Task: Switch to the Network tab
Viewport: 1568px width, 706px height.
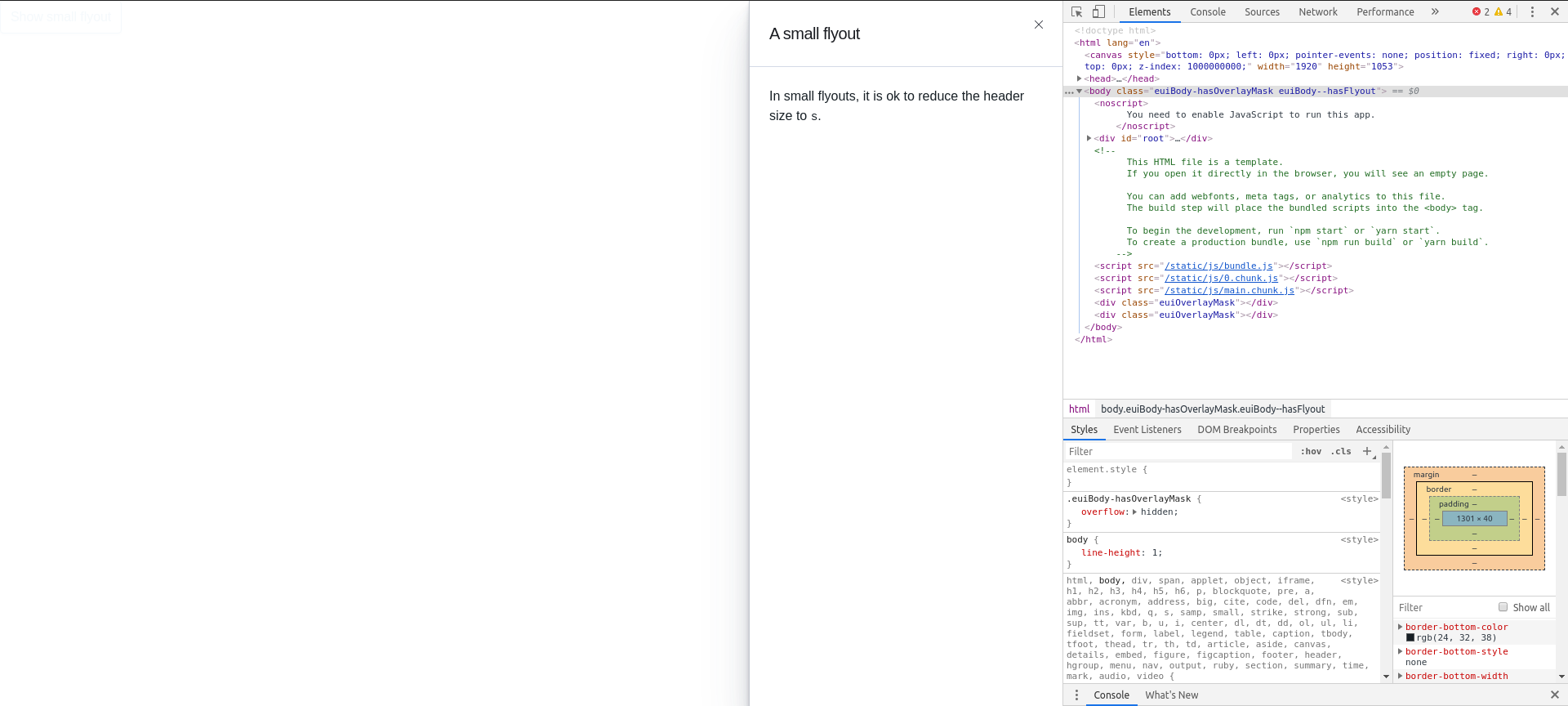Action: 1318,11
